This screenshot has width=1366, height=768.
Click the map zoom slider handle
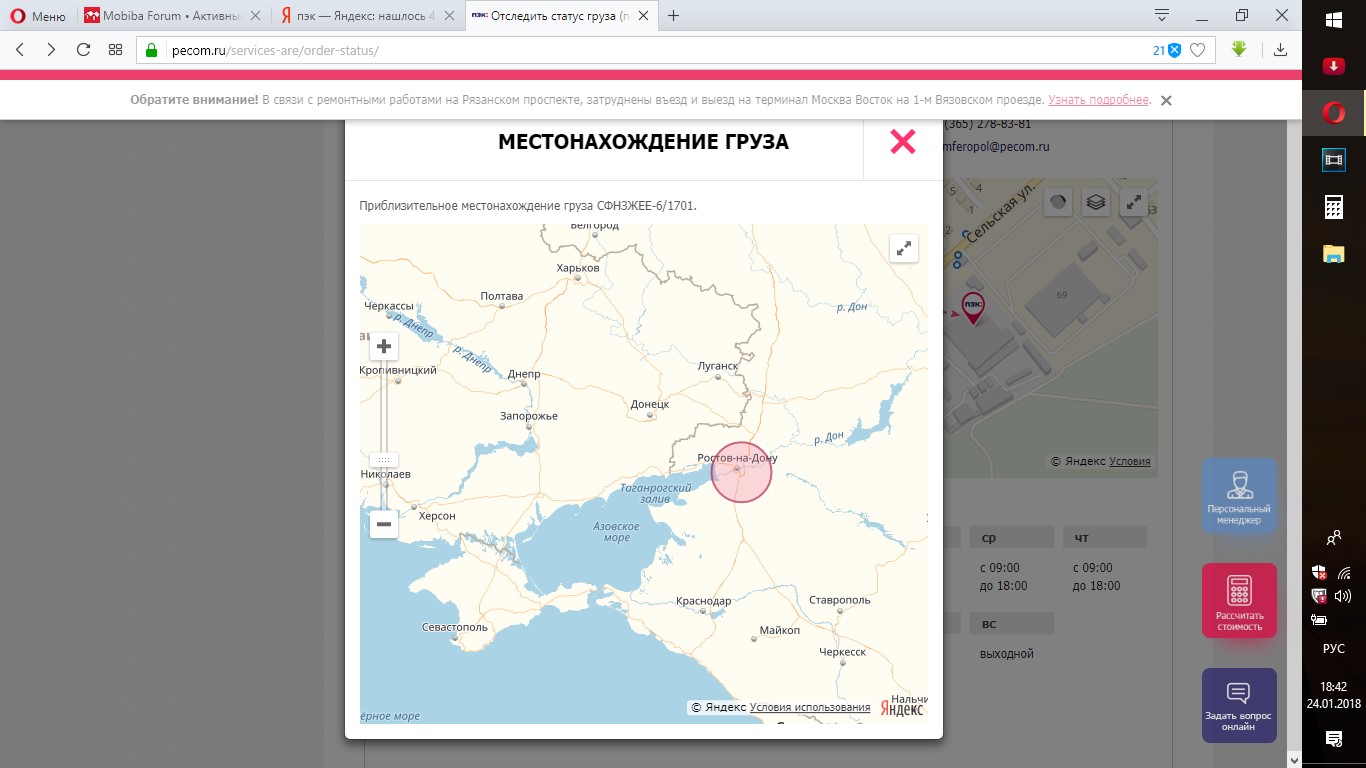click(x=383, y=460)
